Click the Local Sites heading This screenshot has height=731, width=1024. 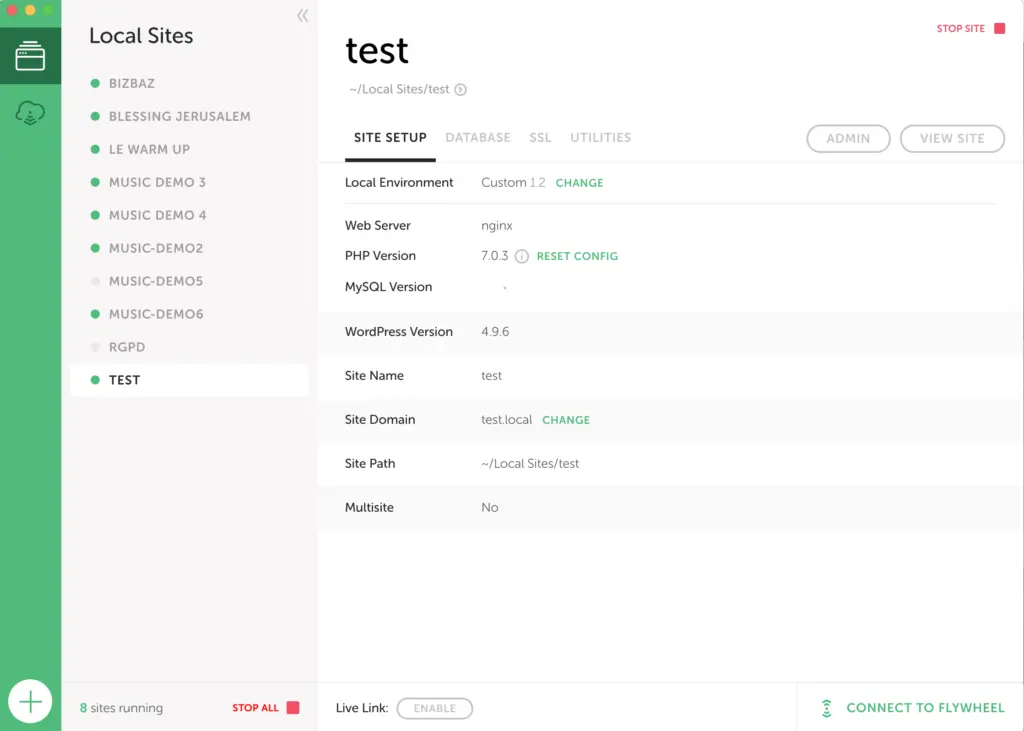141,36
